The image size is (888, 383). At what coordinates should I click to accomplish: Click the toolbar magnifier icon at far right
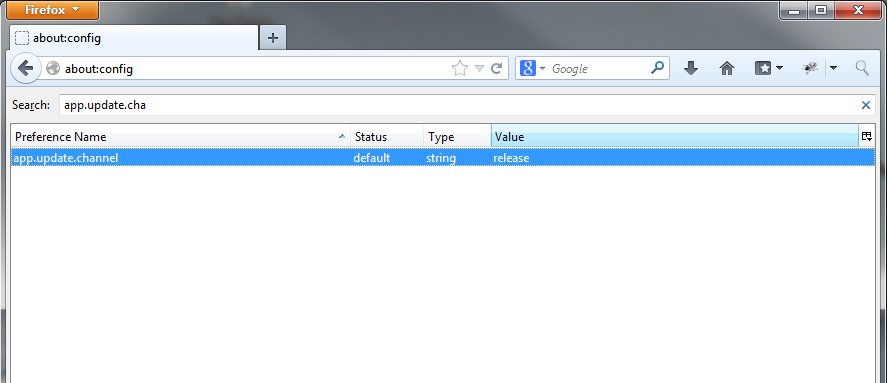862,69
